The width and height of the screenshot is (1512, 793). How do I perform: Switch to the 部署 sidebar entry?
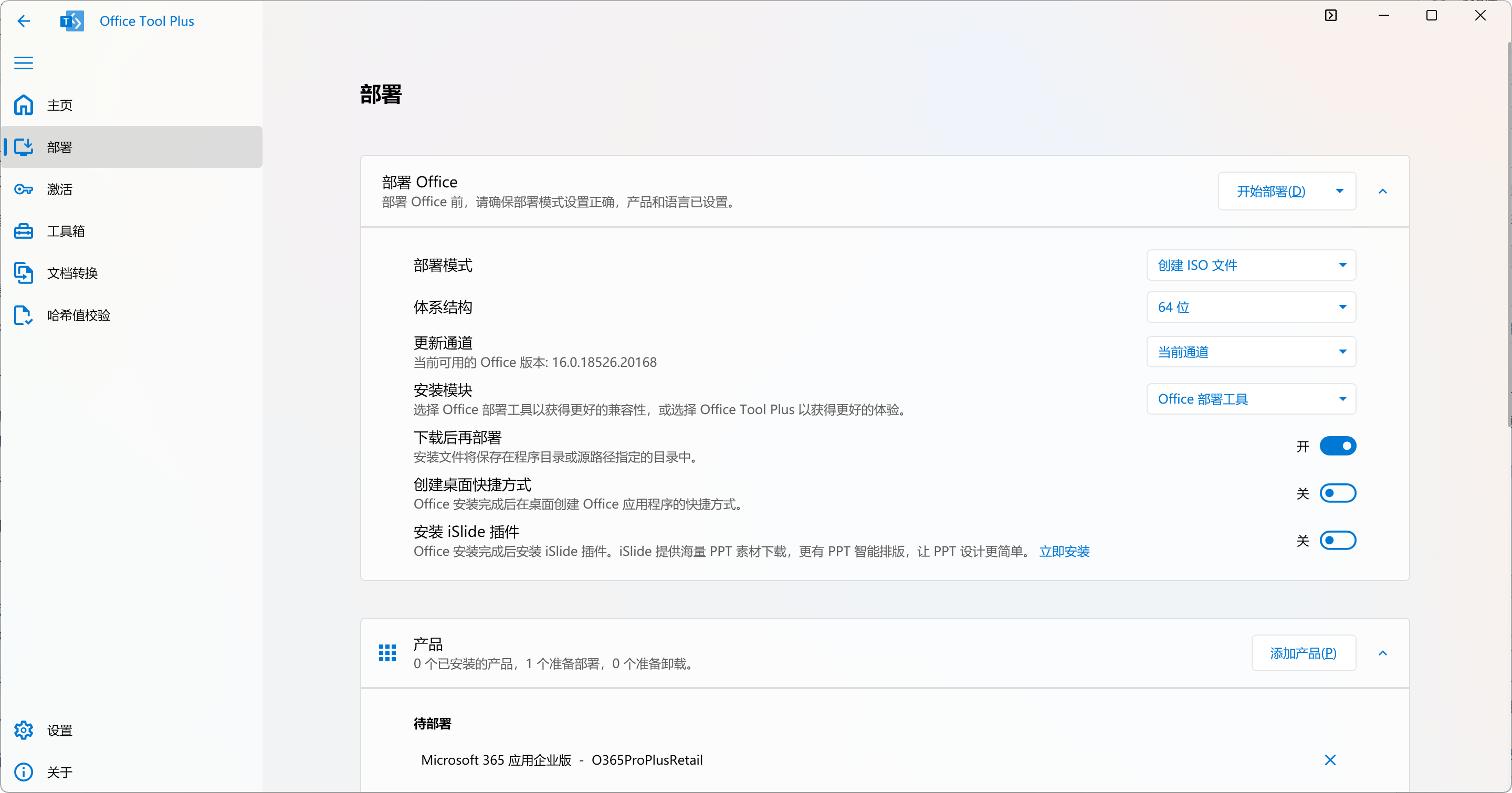(60, 147)
